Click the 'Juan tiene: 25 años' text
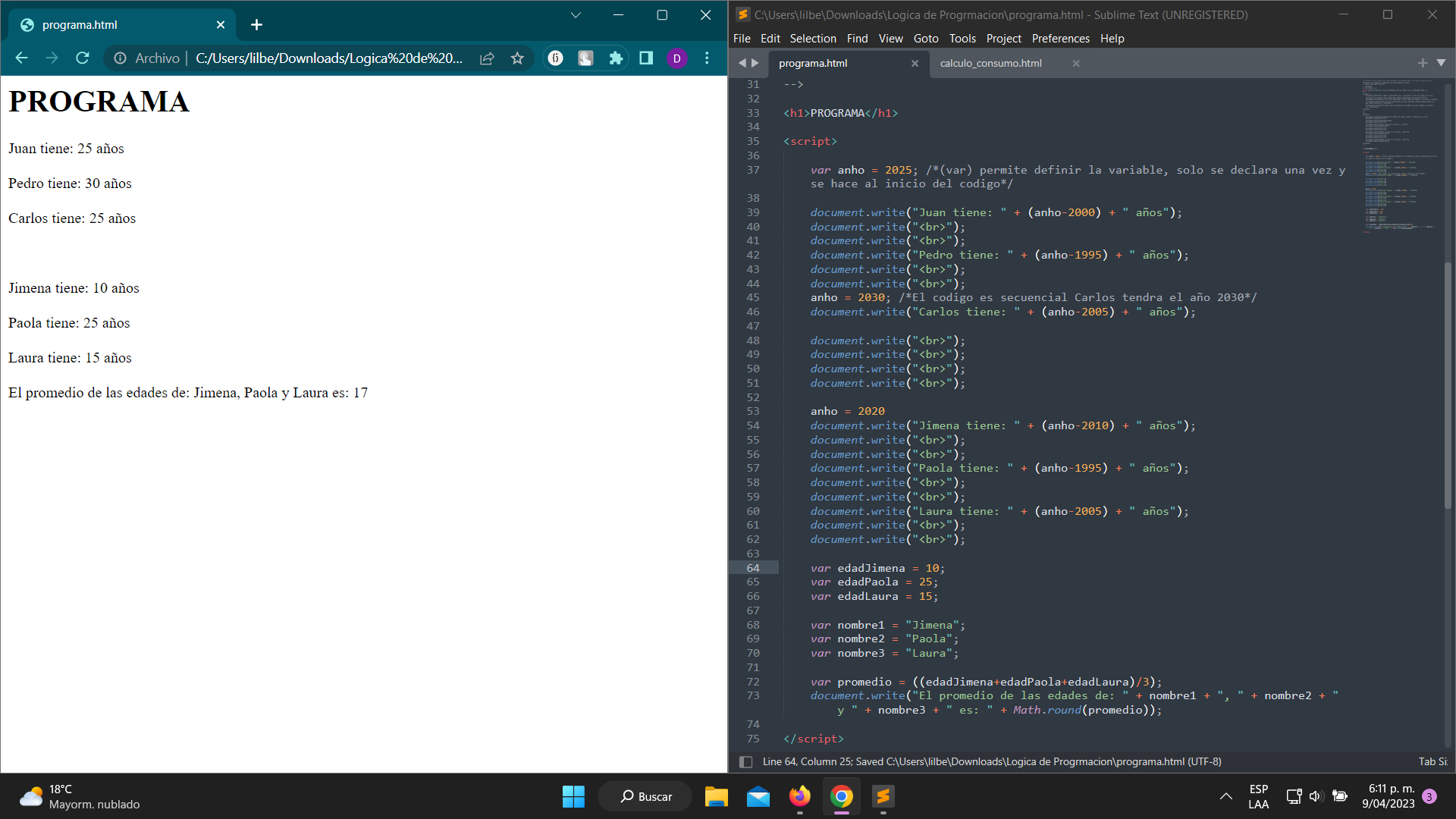This screenshot has width=1456, height=819. tap(66, 149)
